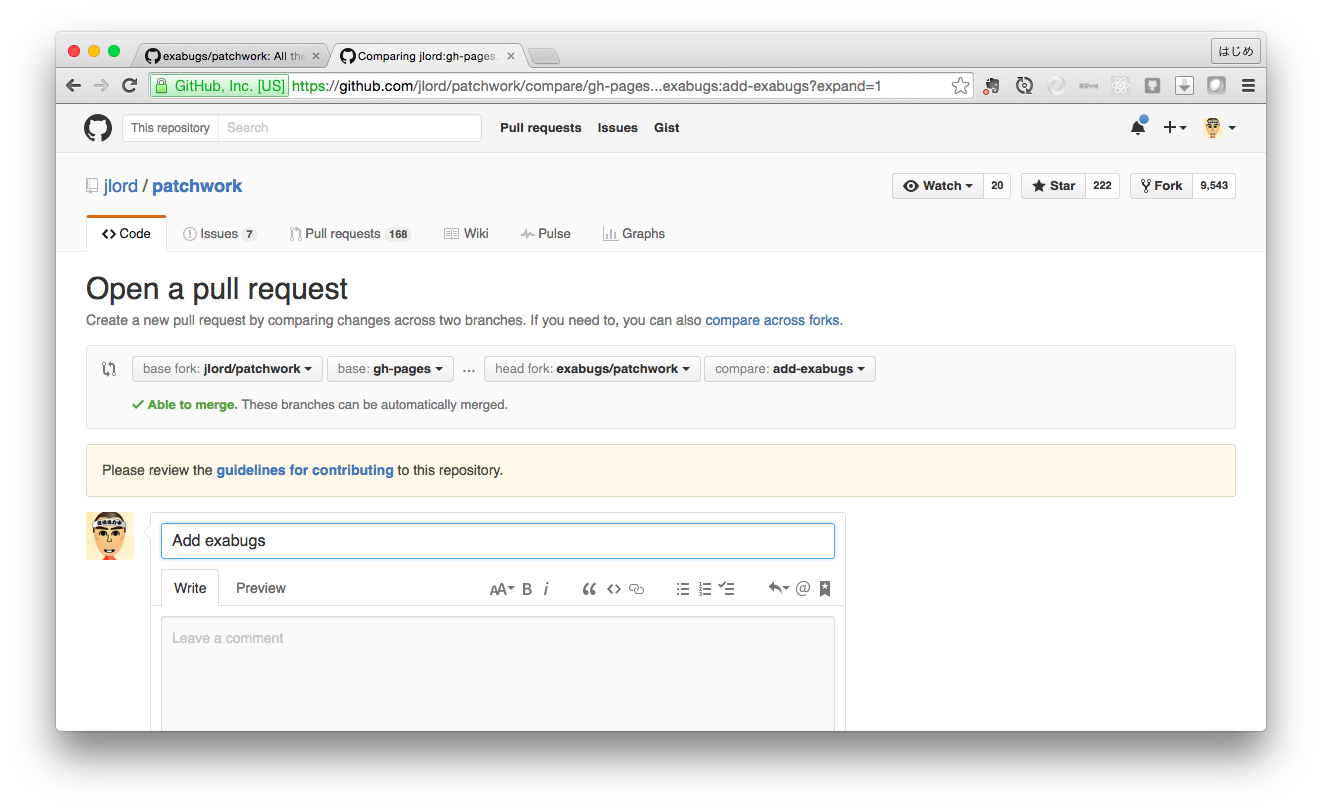
Task: Click the React atom extension icon
Action: 1120,86
